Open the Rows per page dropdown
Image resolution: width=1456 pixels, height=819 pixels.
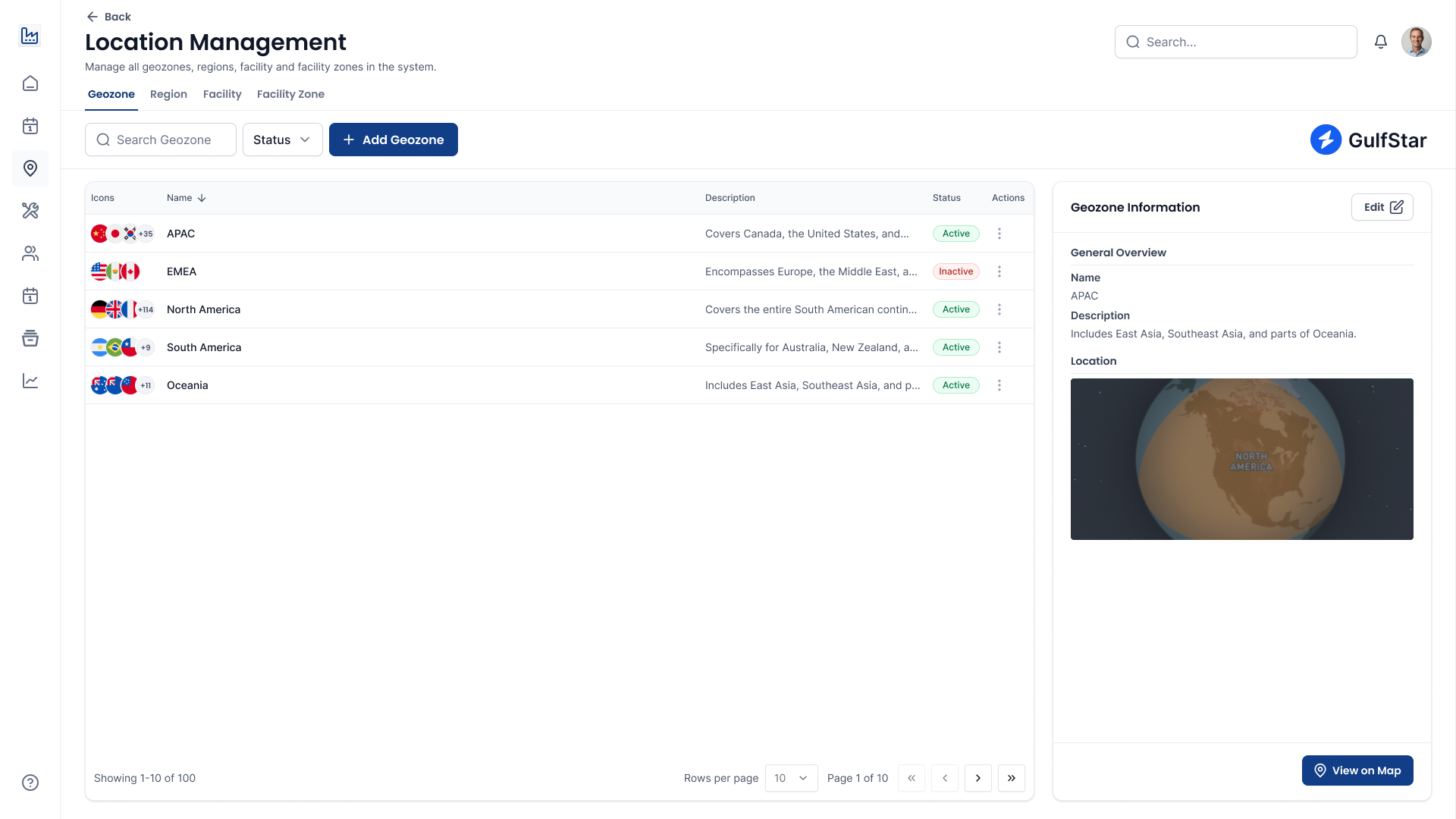[791, 778]
